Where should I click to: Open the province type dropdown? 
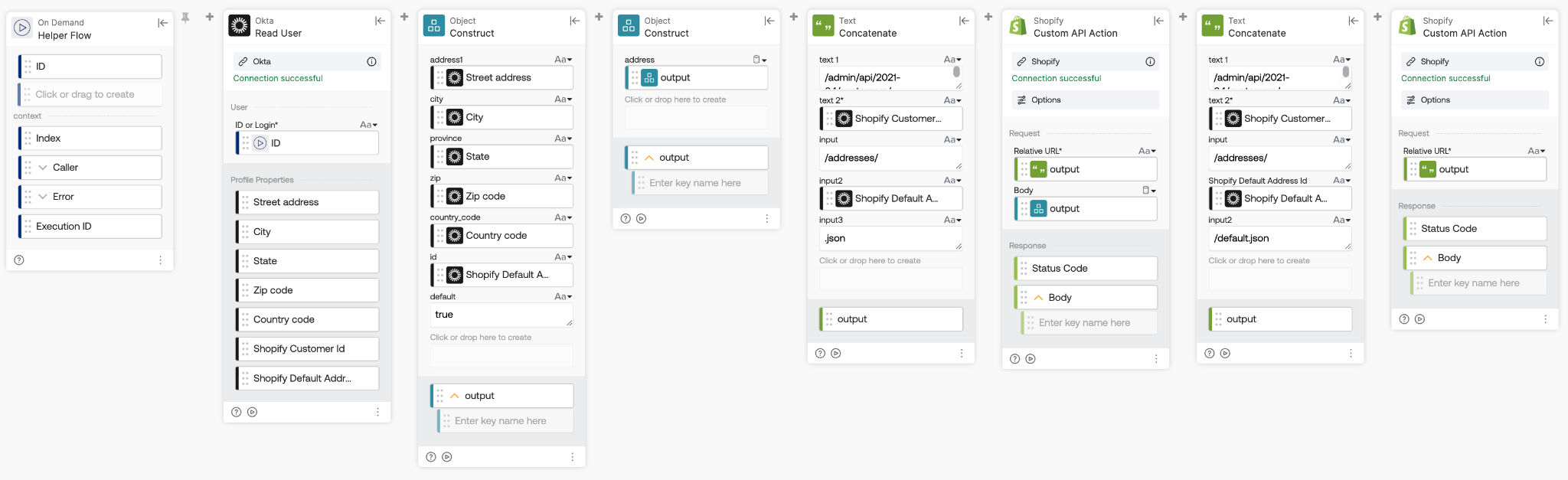[x=563, y=139]
